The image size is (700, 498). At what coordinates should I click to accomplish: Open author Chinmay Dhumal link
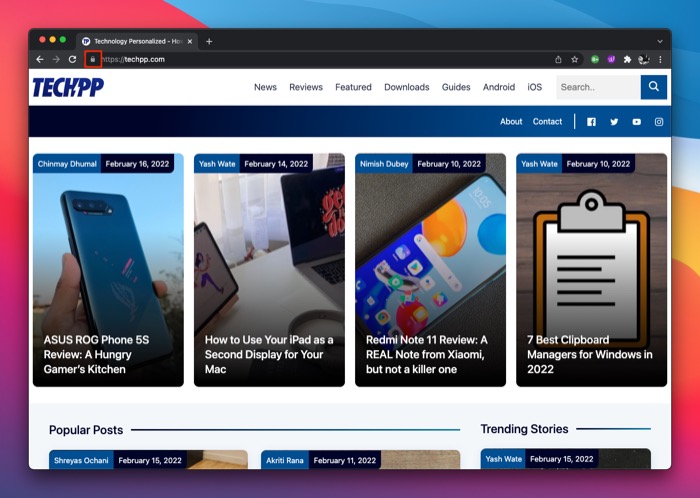(67, 164)
